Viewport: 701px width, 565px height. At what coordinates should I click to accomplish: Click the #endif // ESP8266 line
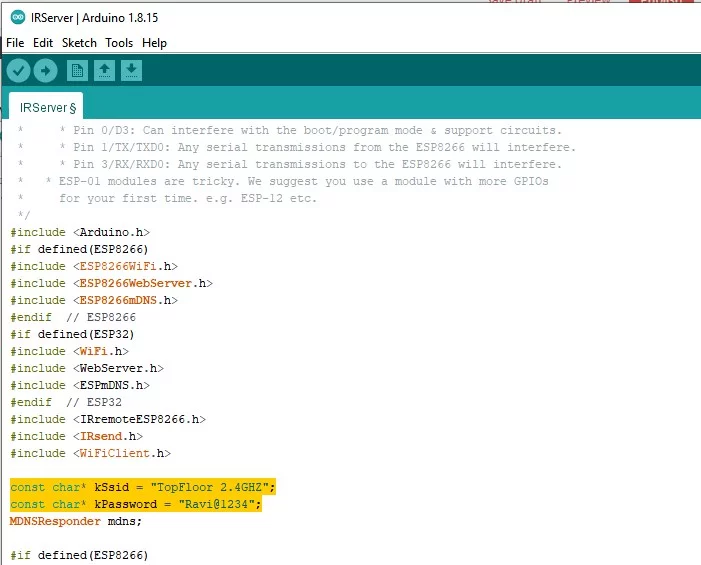pos(73,317)
